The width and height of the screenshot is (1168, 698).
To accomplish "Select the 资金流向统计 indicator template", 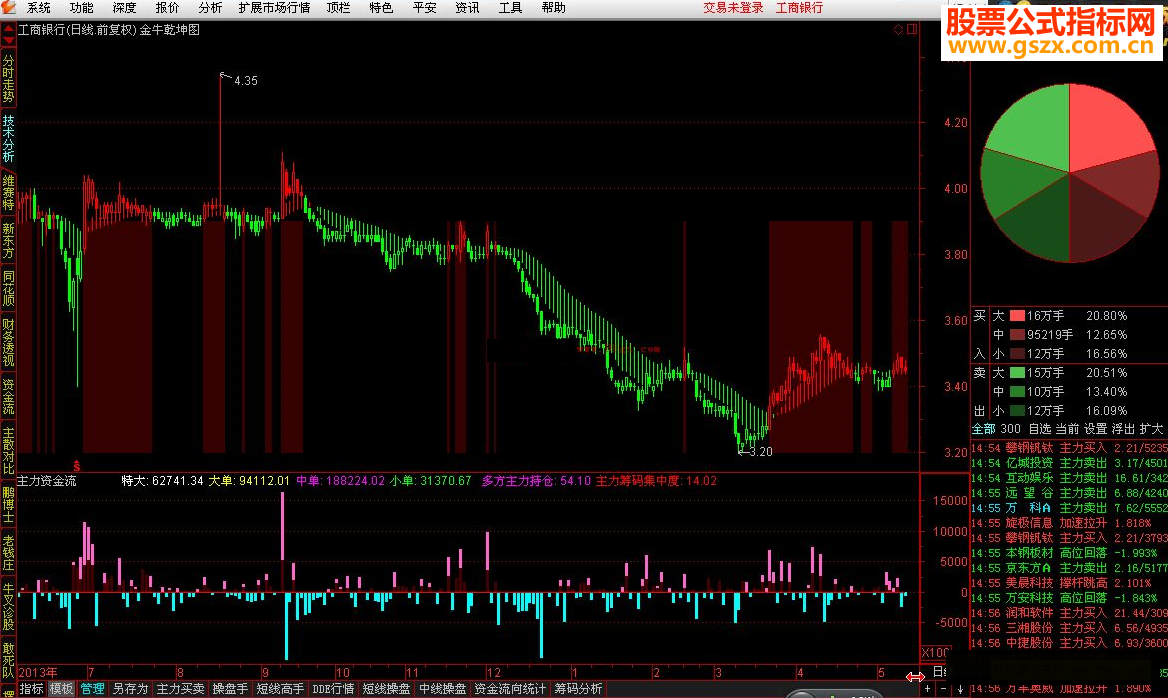I will [x=510, y=689].
